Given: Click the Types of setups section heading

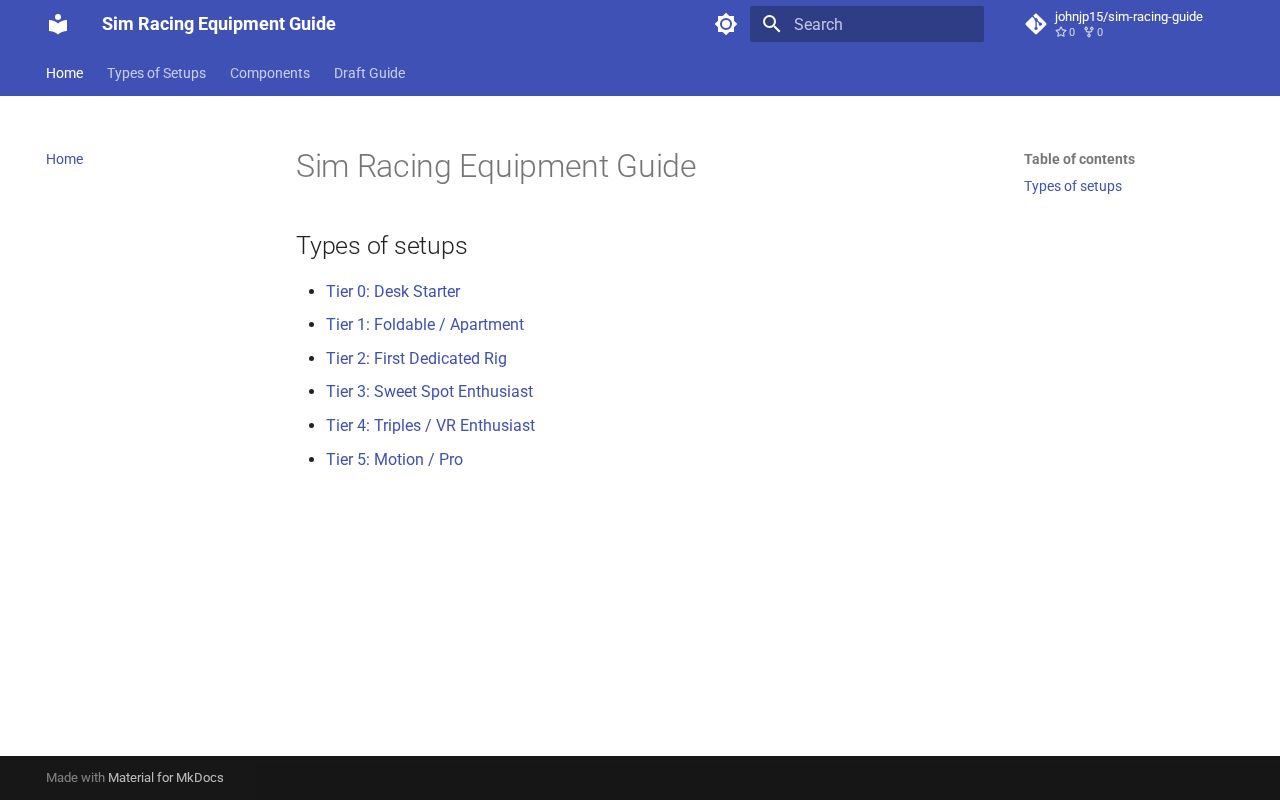Looking at the screenshot, I should click(382, 246).
